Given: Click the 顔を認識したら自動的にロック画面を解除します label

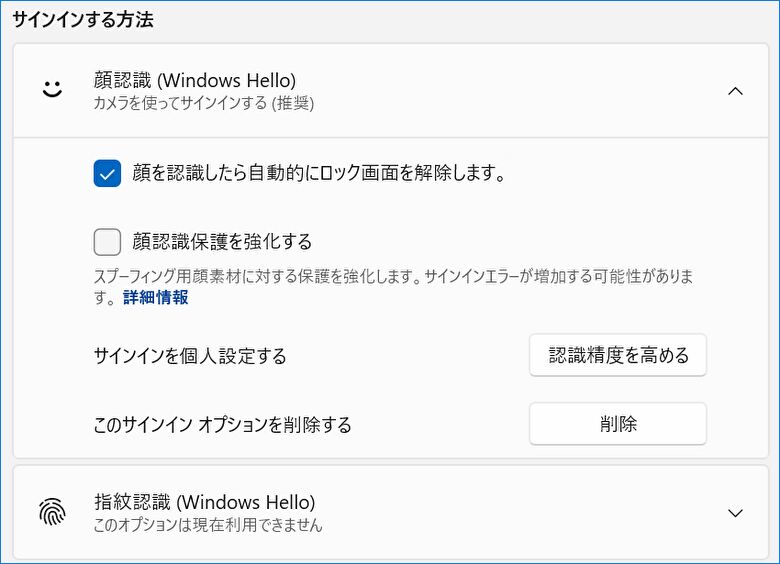Looking at the screenshot, I should click(318, 174).
